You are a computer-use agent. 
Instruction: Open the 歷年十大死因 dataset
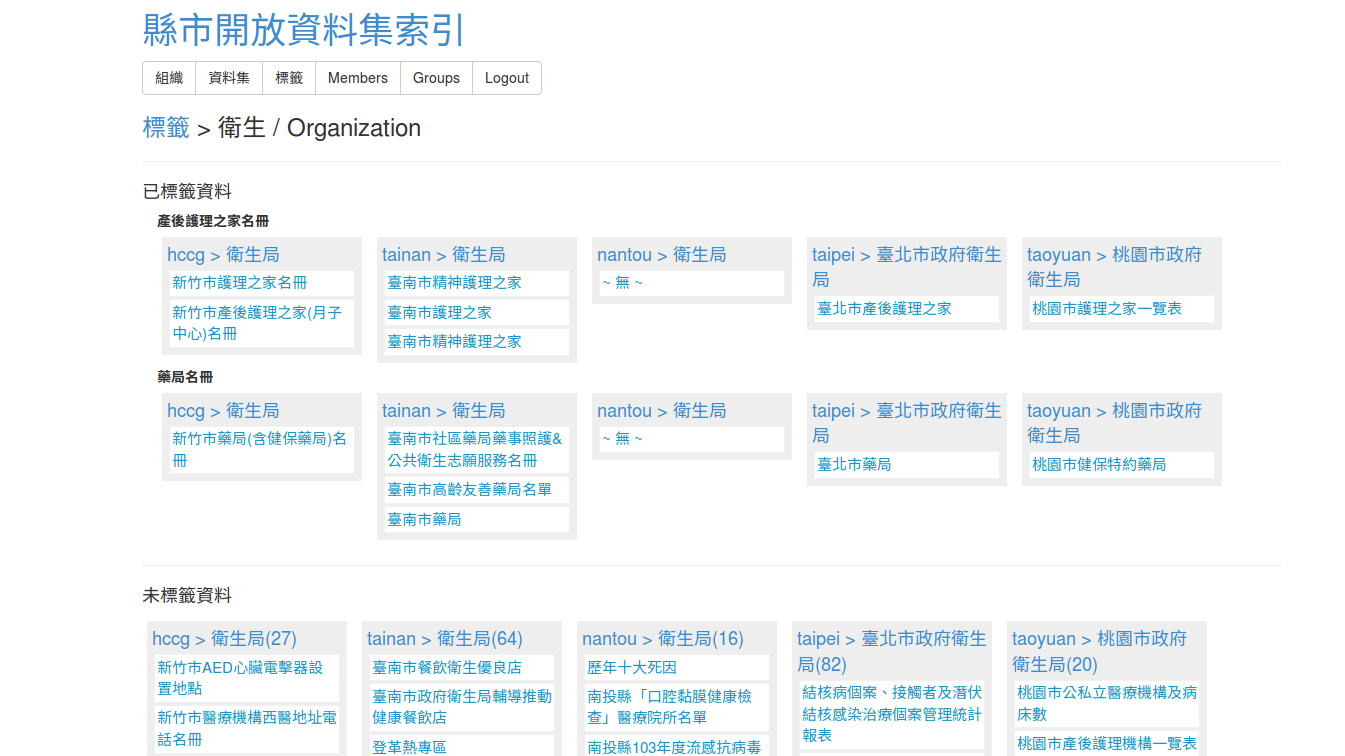[632, 668]
